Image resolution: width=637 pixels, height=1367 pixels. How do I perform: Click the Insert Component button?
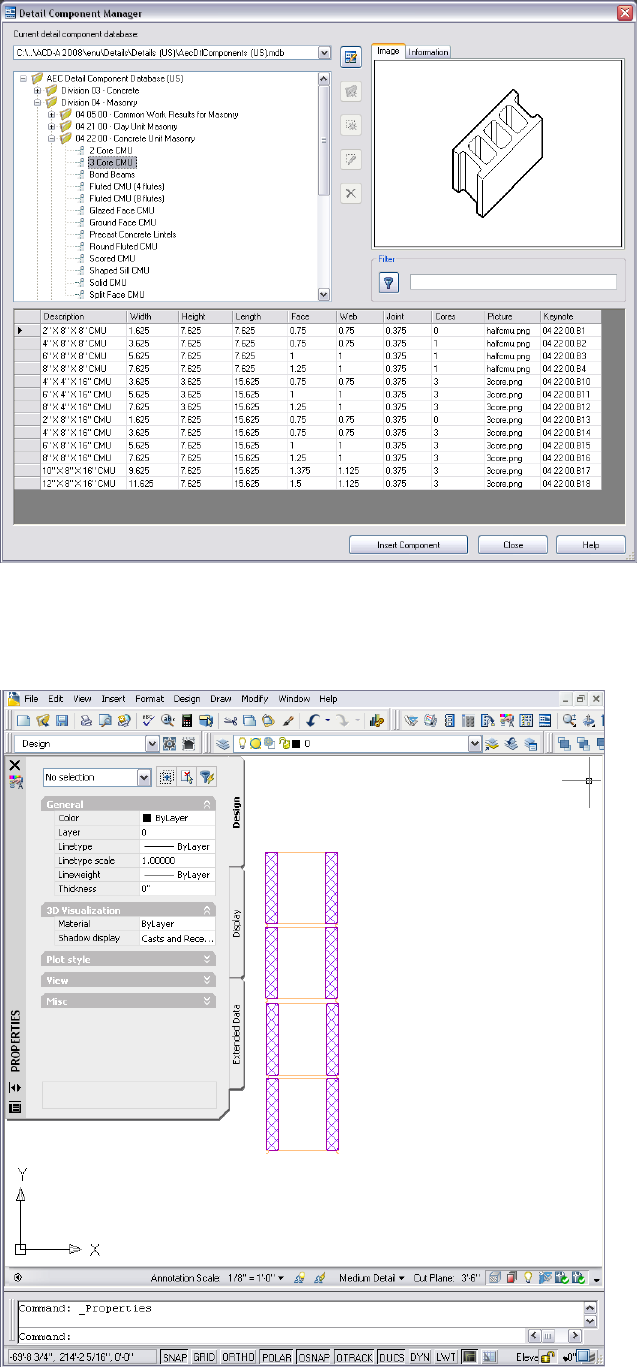coord(409,545)
